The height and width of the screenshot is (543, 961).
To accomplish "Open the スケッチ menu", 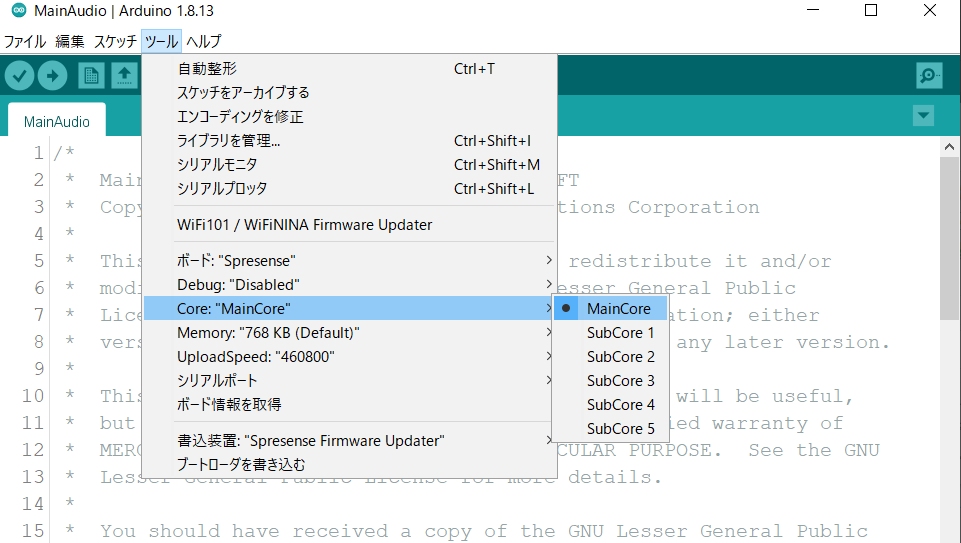I will tap(115, 41).
